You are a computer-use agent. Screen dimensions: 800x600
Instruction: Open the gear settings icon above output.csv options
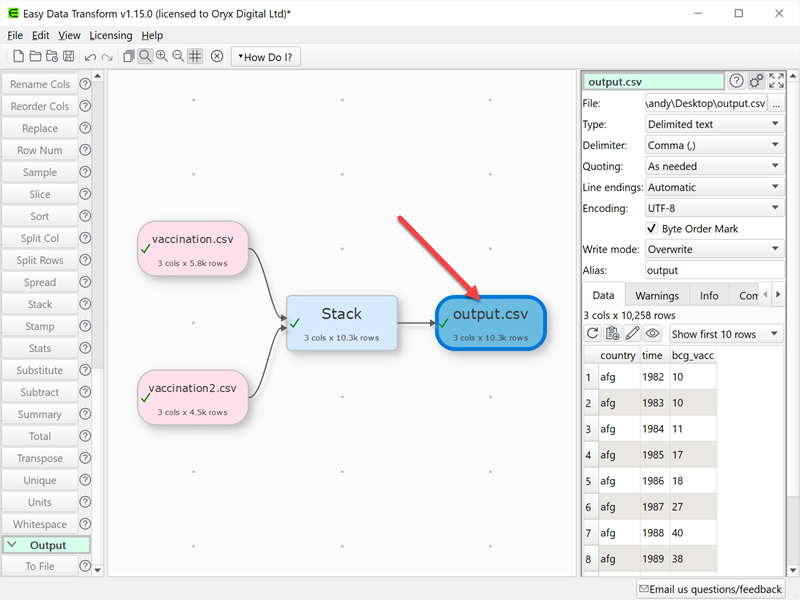click(756, 81)
